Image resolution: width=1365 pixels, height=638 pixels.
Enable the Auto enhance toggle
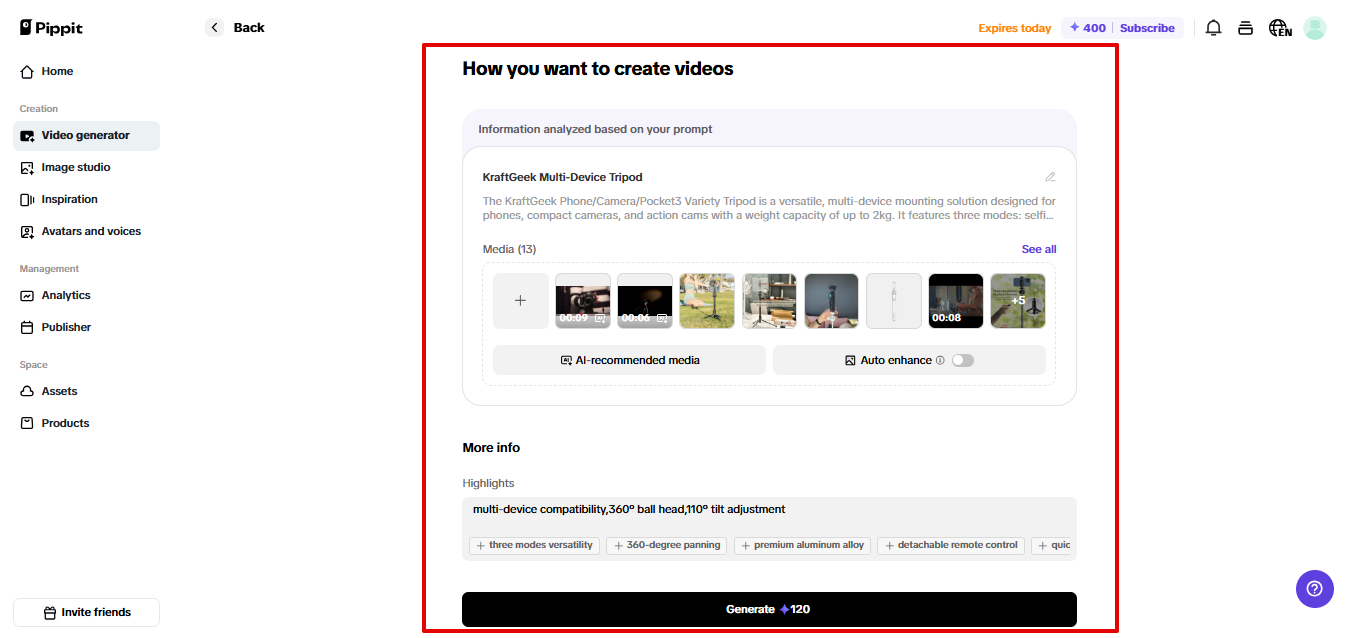tap(963, 360)
